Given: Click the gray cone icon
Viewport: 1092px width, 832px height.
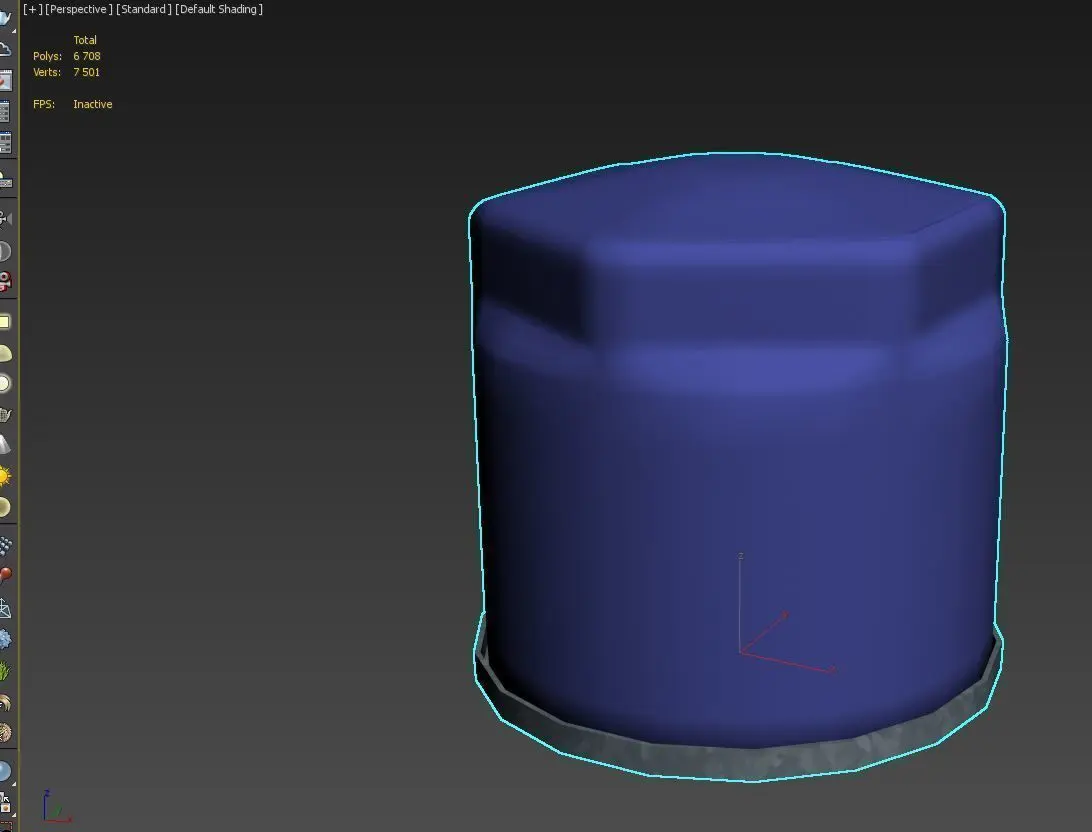Looking at the screenshot, I should click(5, 444).
